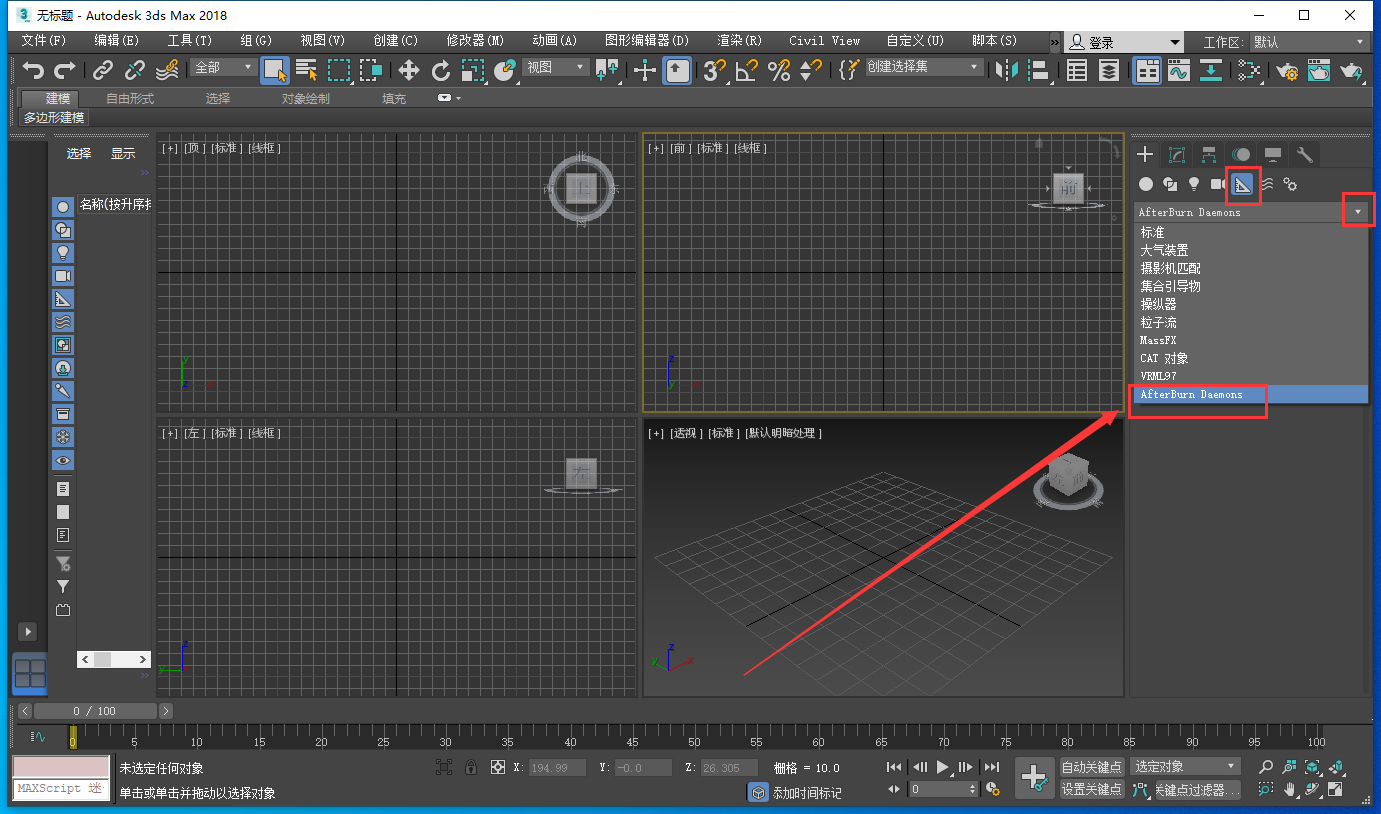The image size is (1381, 814).
Task: Click the Align tool icon
Action: pos(1039,70)
